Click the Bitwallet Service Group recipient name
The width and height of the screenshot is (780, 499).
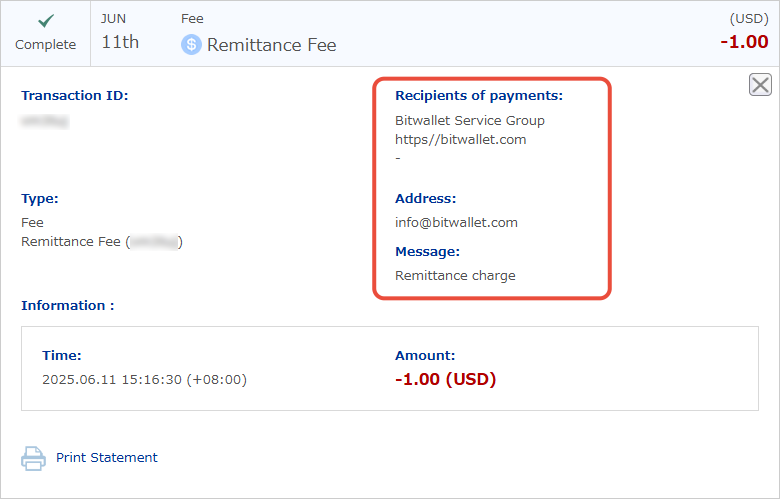pos(470,120)
